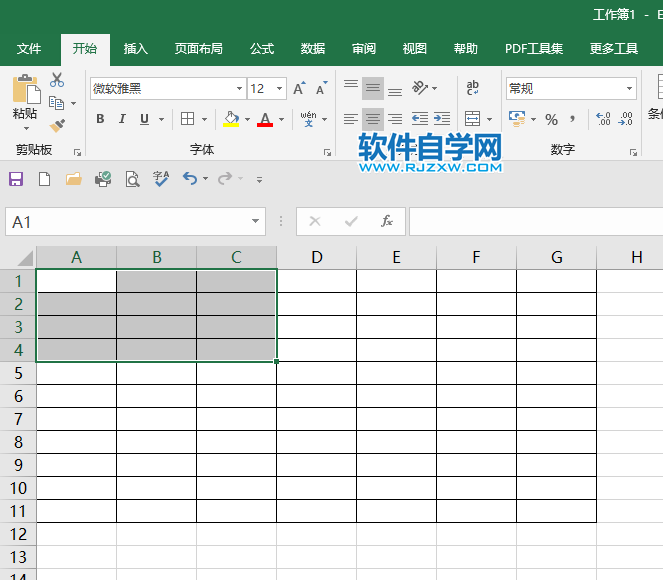Screen dimensions: 663x580
Task: Select row 7 header
Action: point(18,419)
